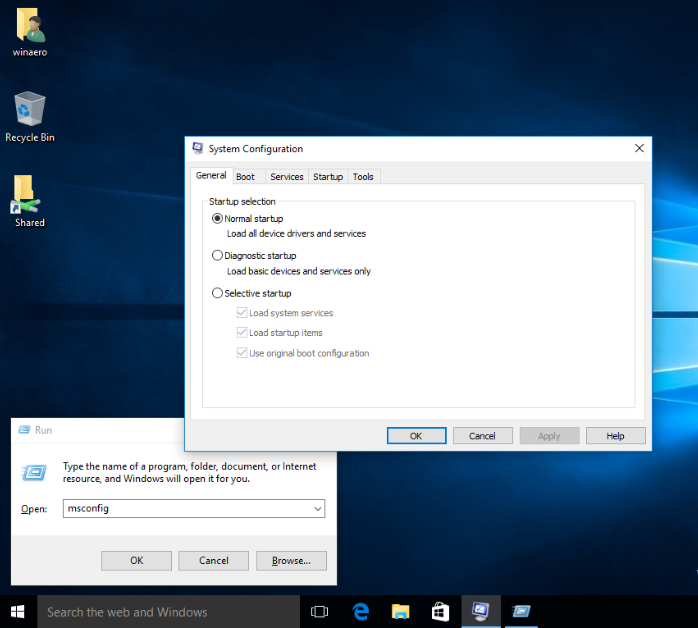This screenshot has height=628, width=698.
Task: Click the Apply button
Action: tap(549, 436)
